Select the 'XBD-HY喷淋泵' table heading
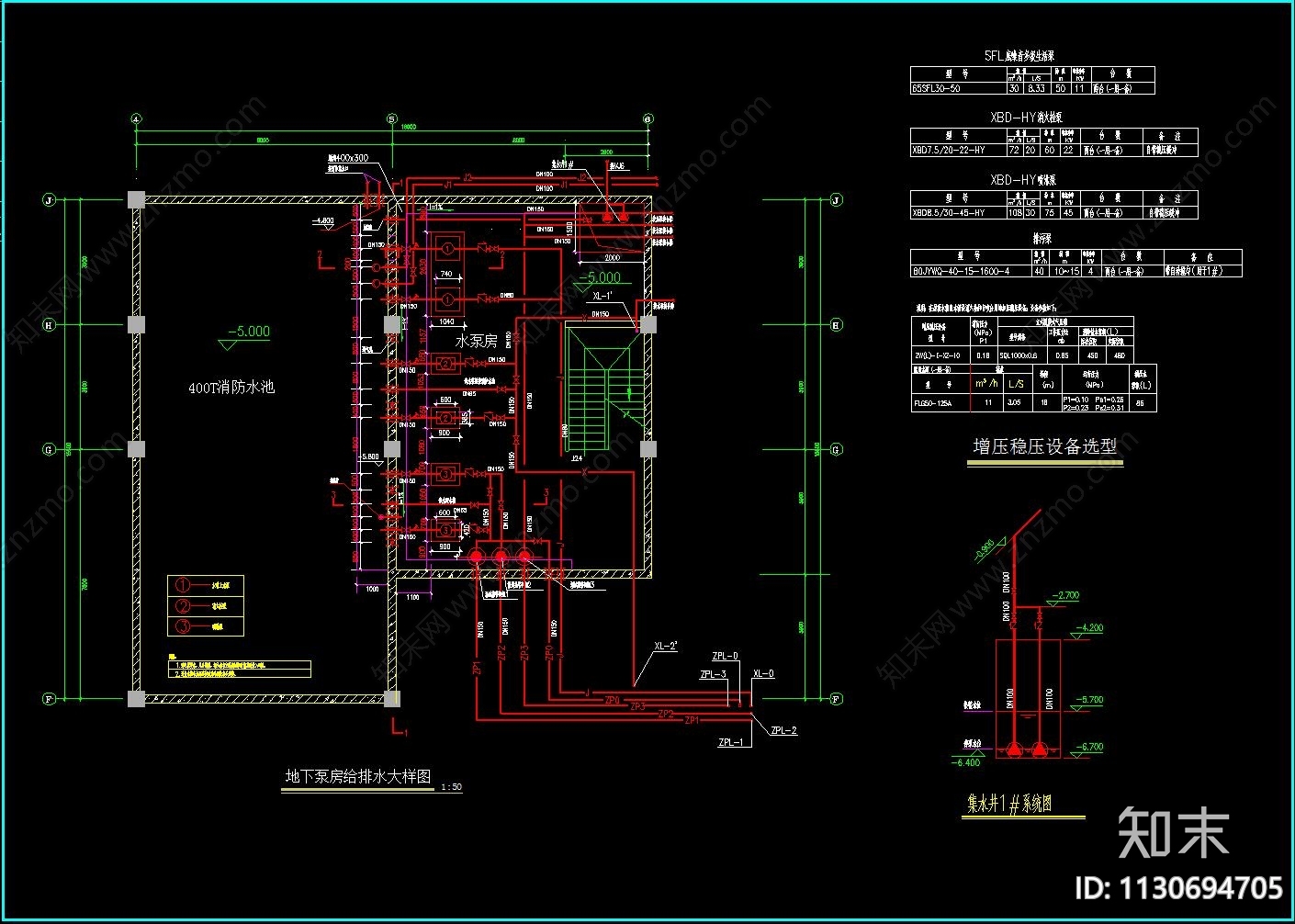1295x924 pixels. coord(1023,180)
